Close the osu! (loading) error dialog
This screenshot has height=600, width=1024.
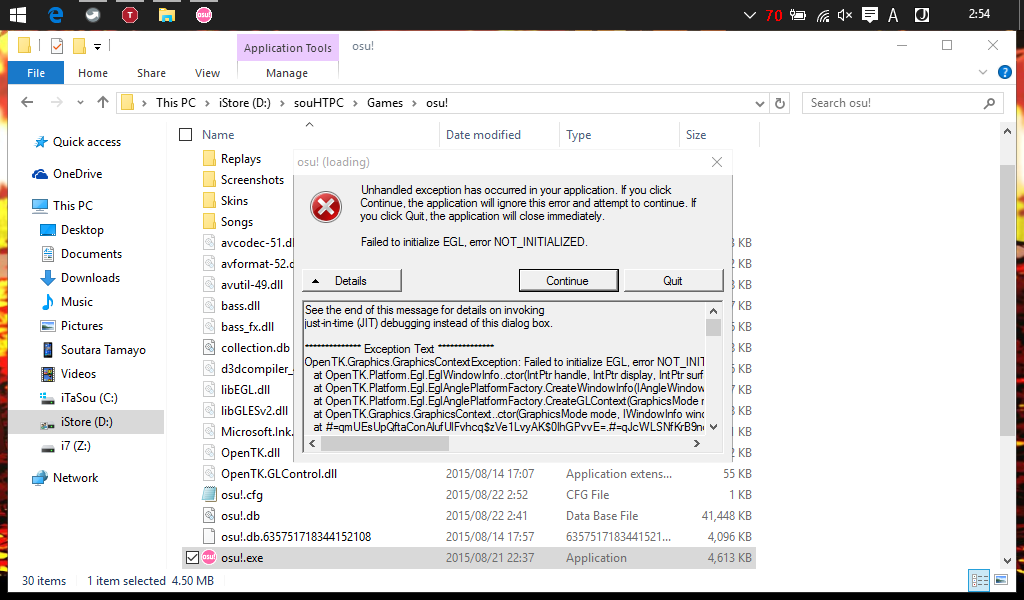[716, 162]
